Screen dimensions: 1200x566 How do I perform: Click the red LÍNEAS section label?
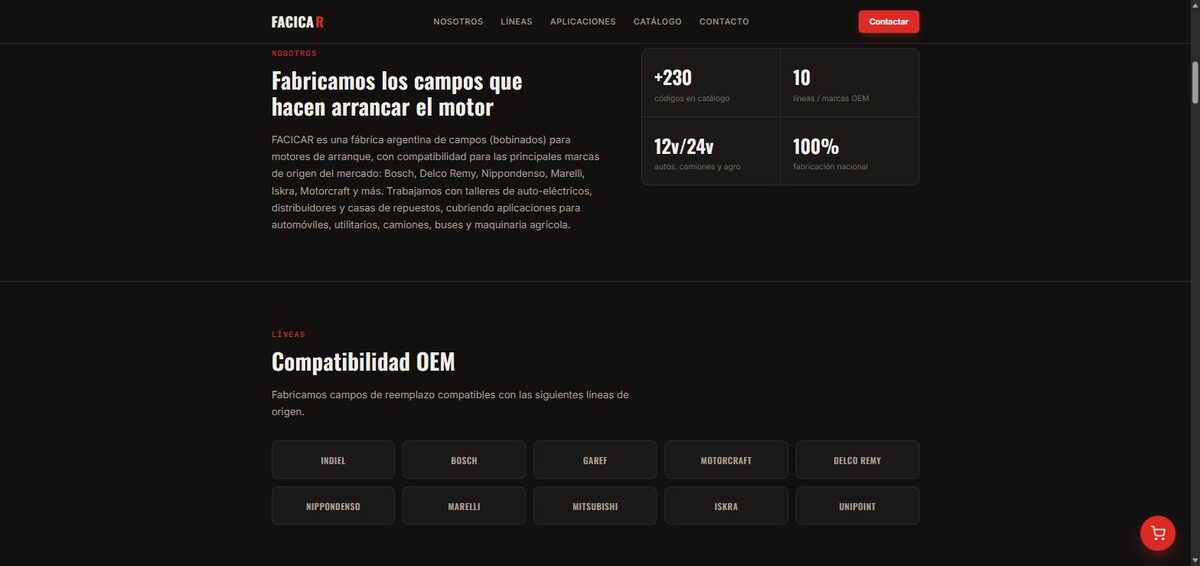(x=289, y=334)
